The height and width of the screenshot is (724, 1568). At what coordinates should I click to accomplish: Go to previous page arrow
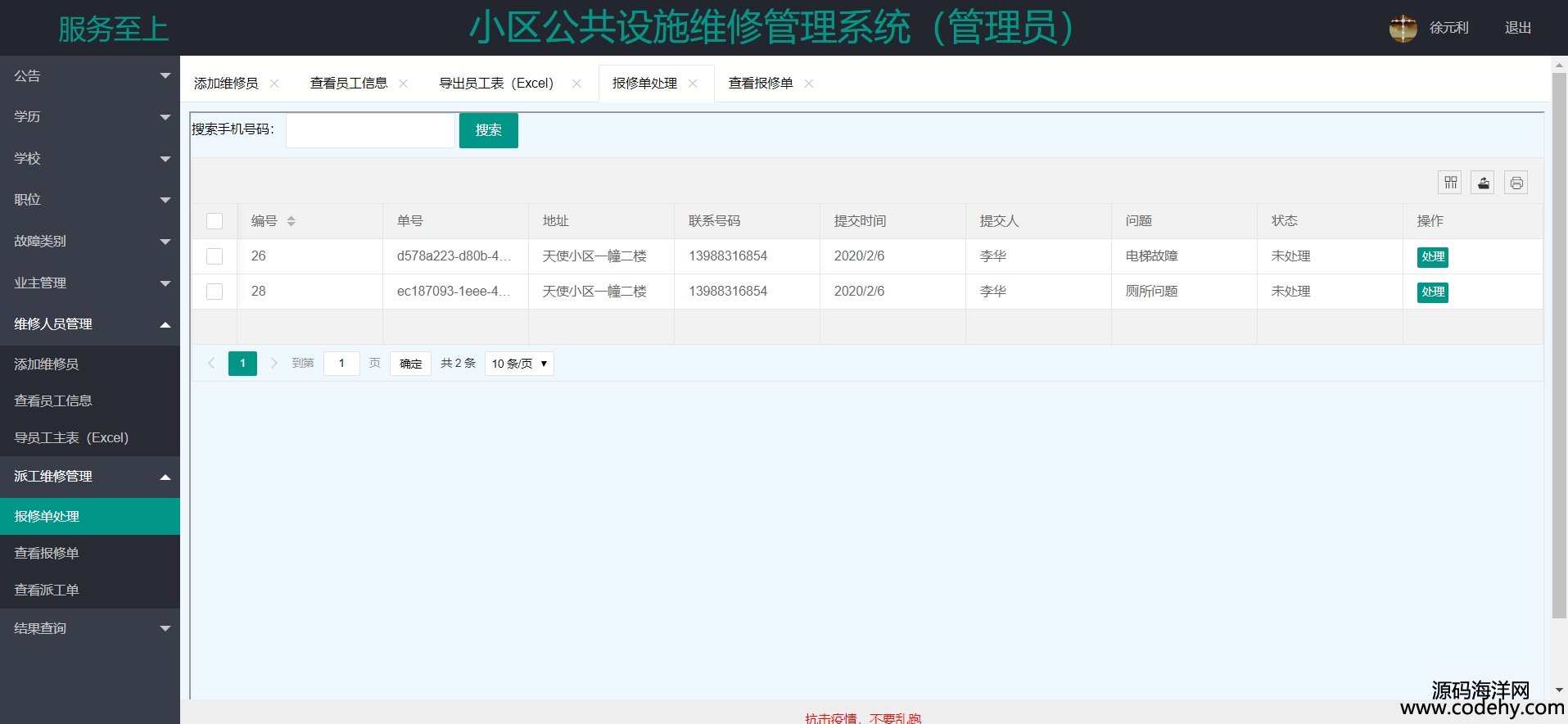(211, 363)
